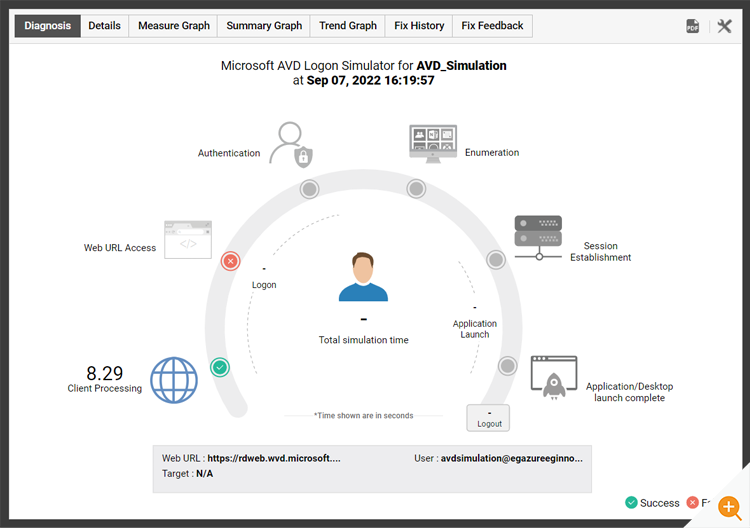Click the green Success legend icon

coord(631,502)
